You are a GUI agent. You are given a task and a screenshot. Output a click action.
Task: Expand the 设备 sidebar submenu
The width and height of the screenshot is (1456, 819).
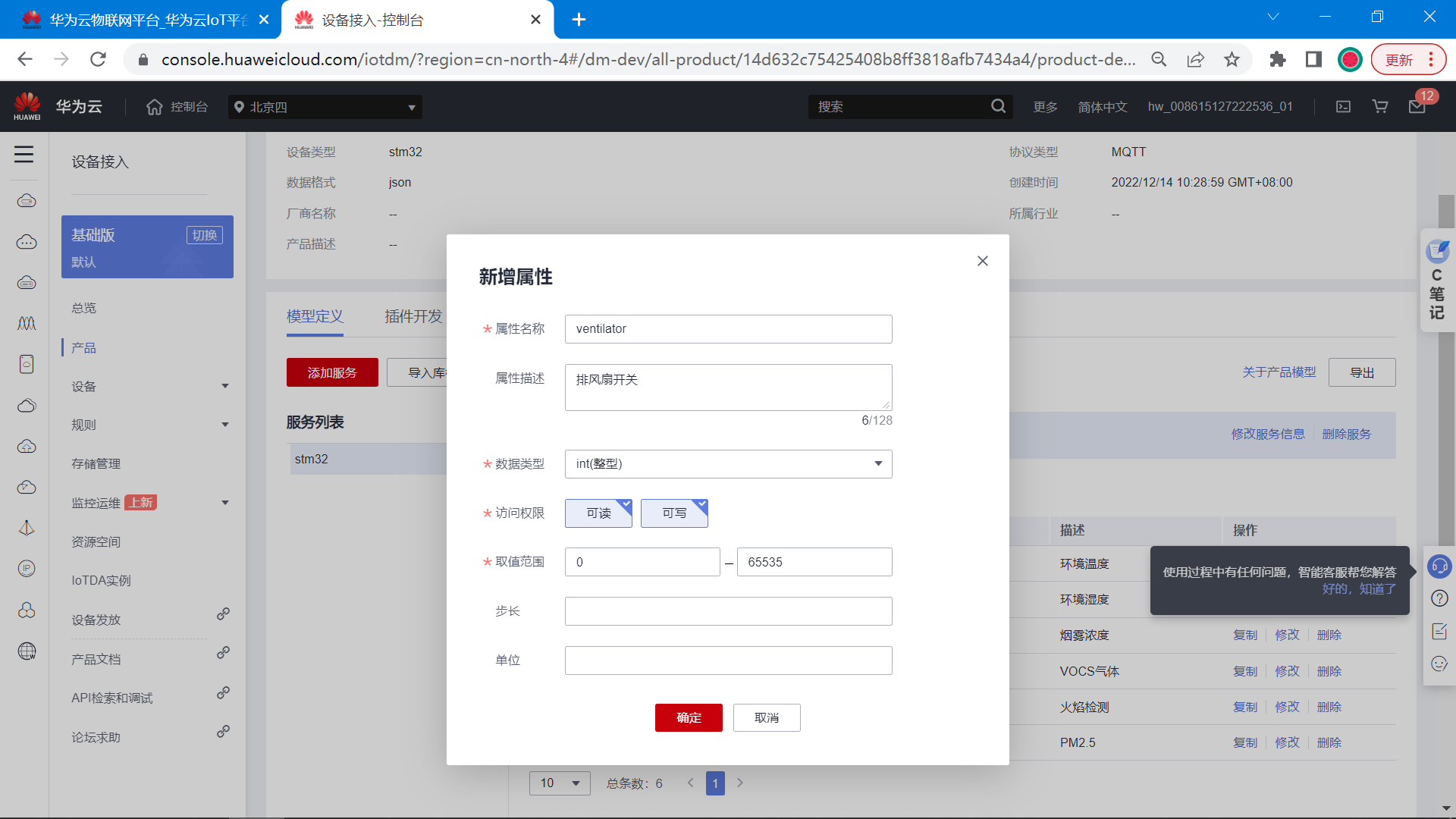tap(149, 387)
